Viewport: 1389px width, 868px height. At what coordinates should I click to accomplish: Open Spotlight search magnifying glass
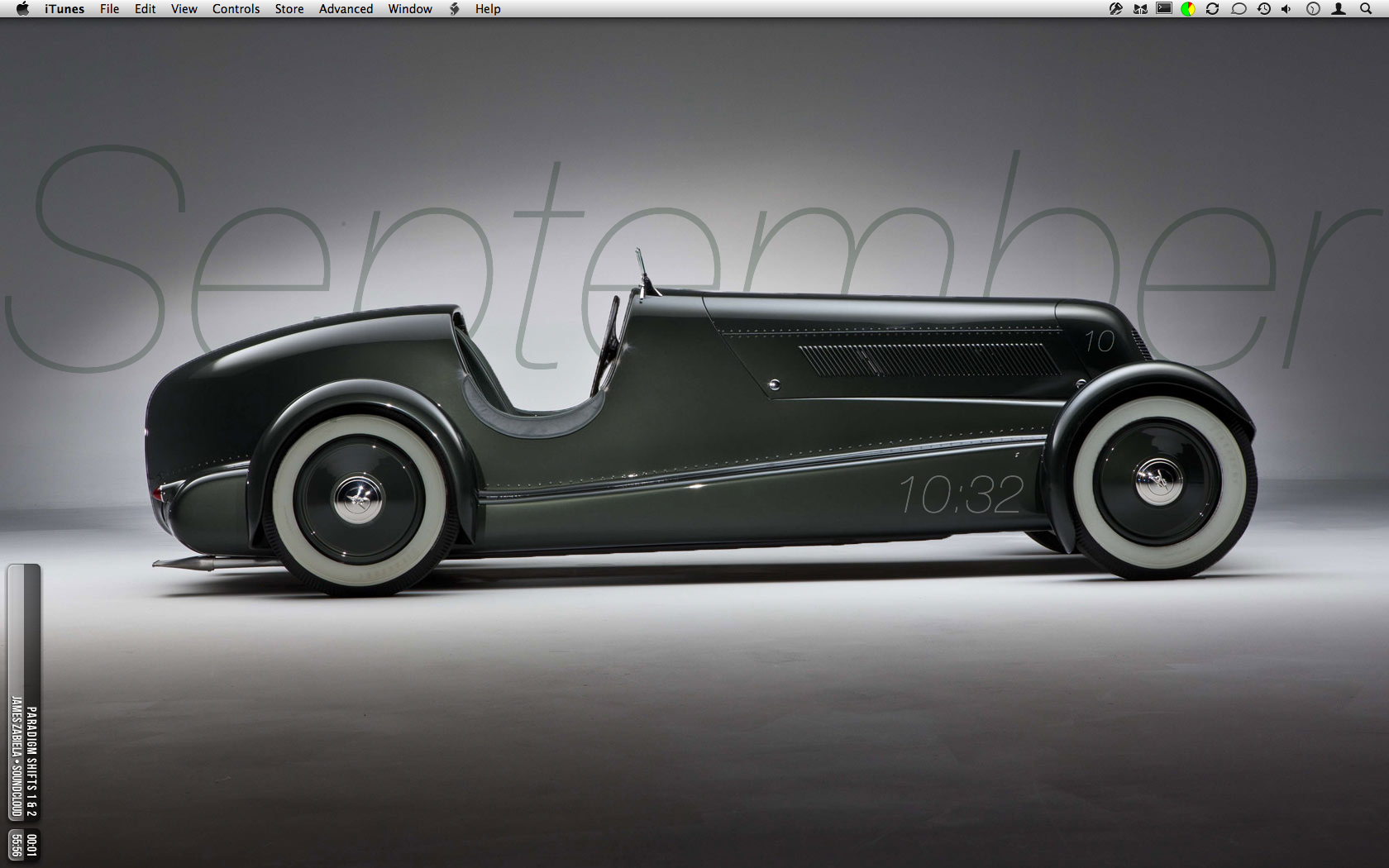pyautogui.click(x=1366, y=9)
